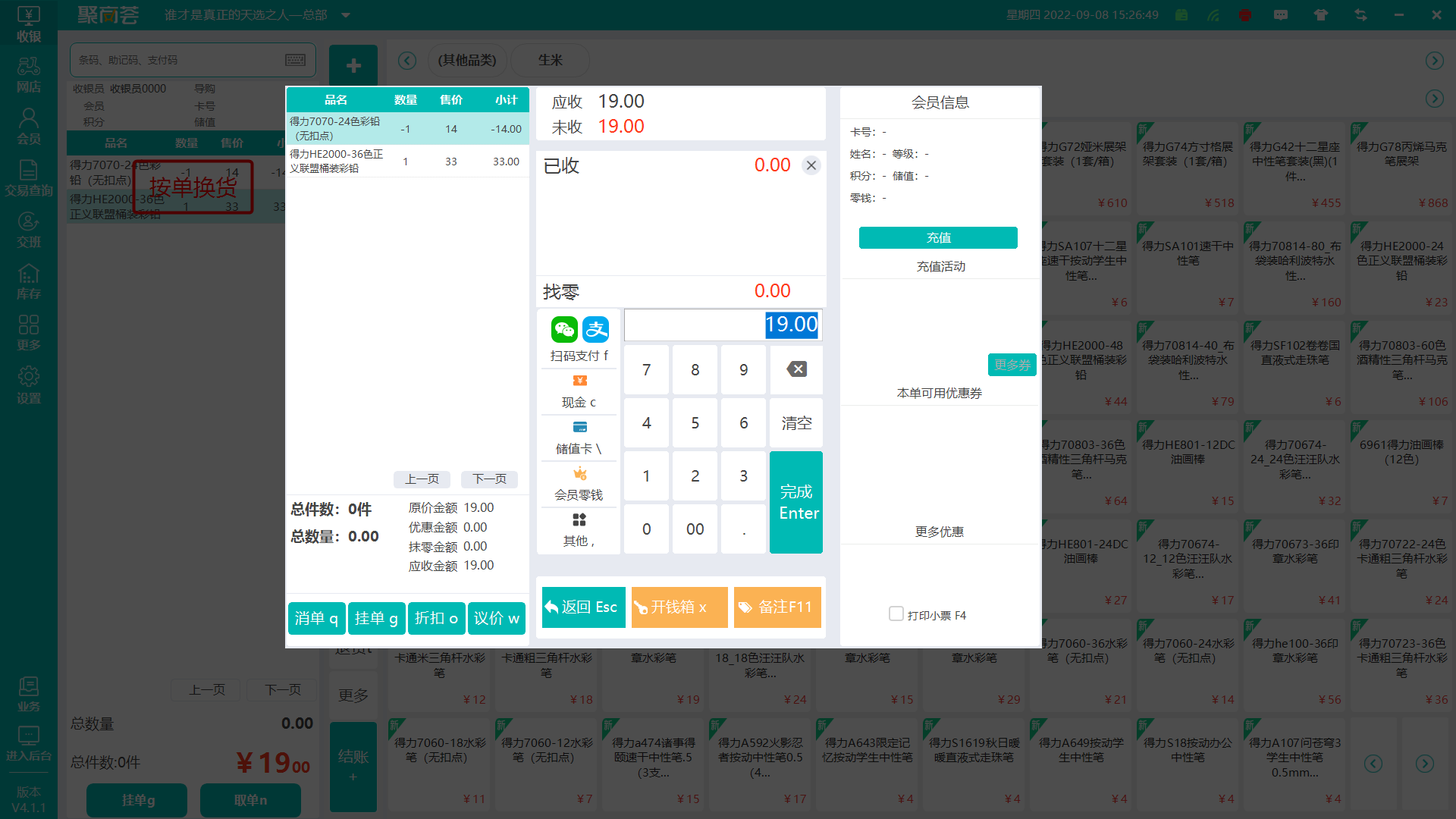Click keypad digit 7
This screenshot has width=1456, height=819.
pyautogui.click(x=646, y=369)
